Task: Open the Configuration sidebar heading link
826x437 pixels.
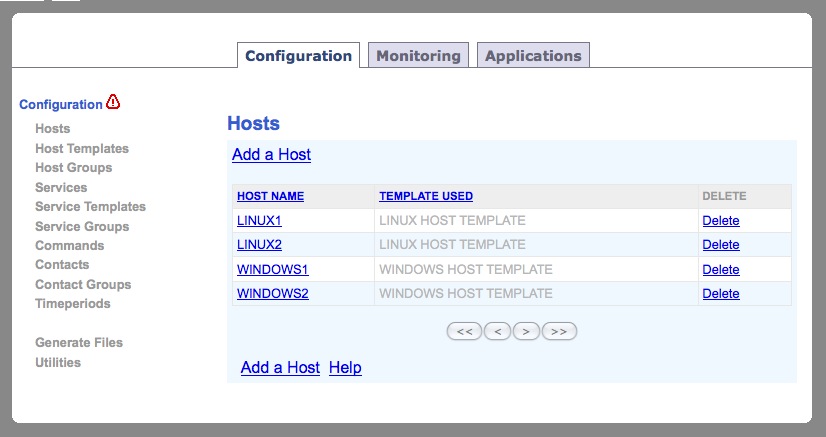Action: [61, 104]
